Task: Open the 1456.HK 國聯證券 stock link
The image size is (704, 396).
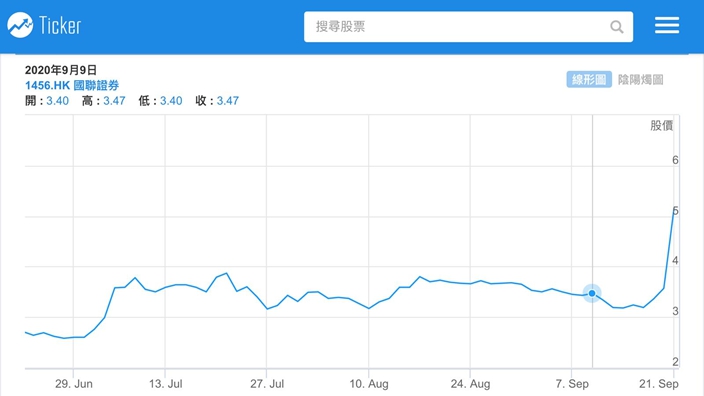Action: [72, 85]
